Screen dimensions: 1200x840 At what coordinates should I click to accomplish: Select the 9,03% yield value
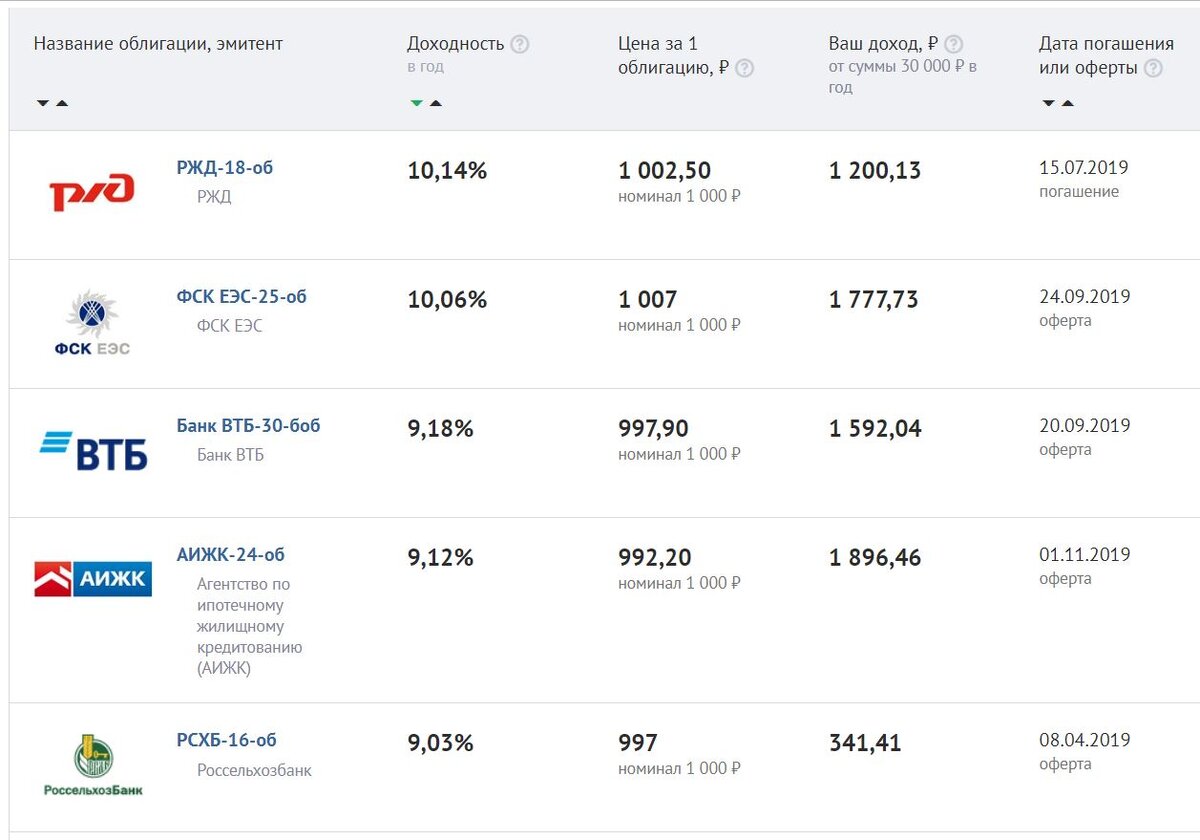440,744
